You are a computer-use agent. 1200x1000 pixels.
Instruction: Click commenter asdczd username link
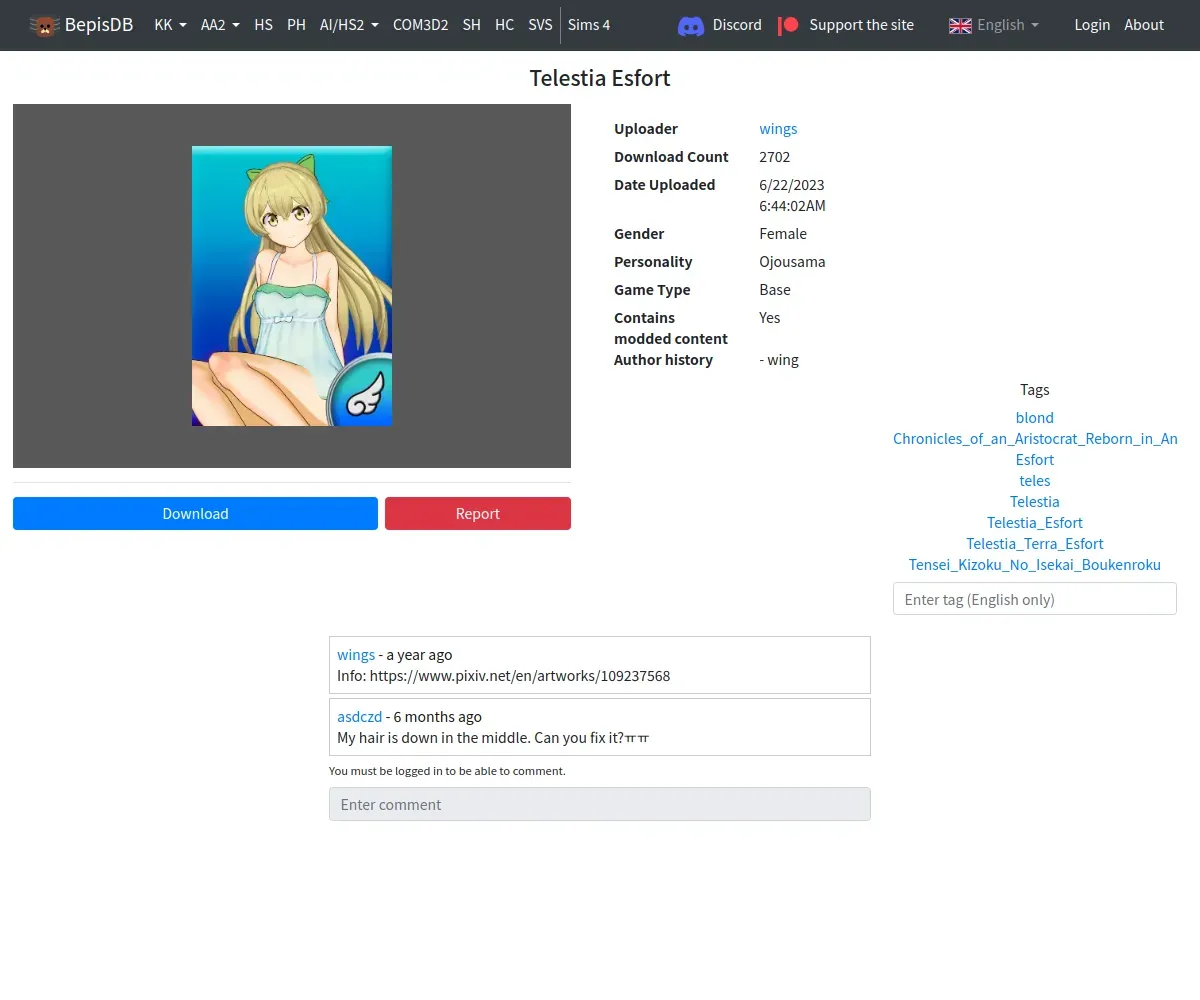click(359, 717)
